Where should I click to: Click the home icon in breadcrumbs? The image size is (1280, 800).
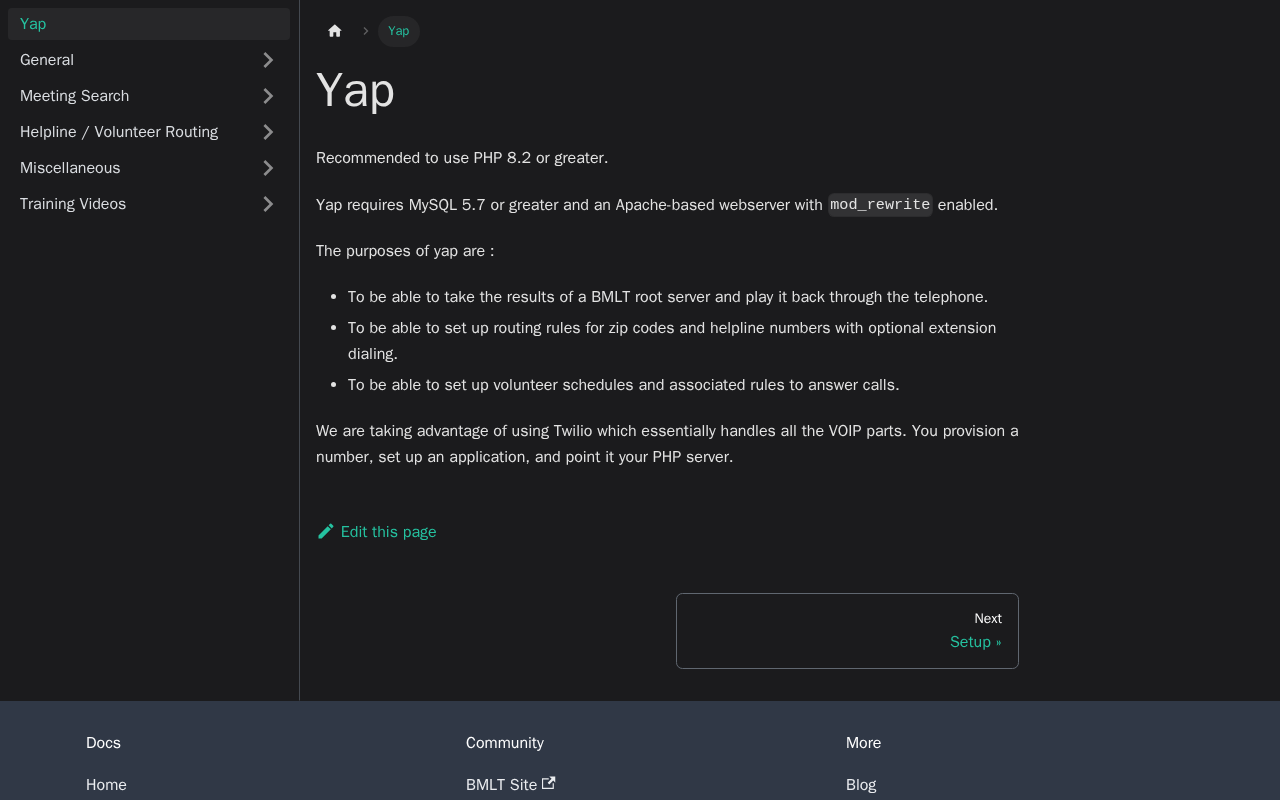pos(335,31)
